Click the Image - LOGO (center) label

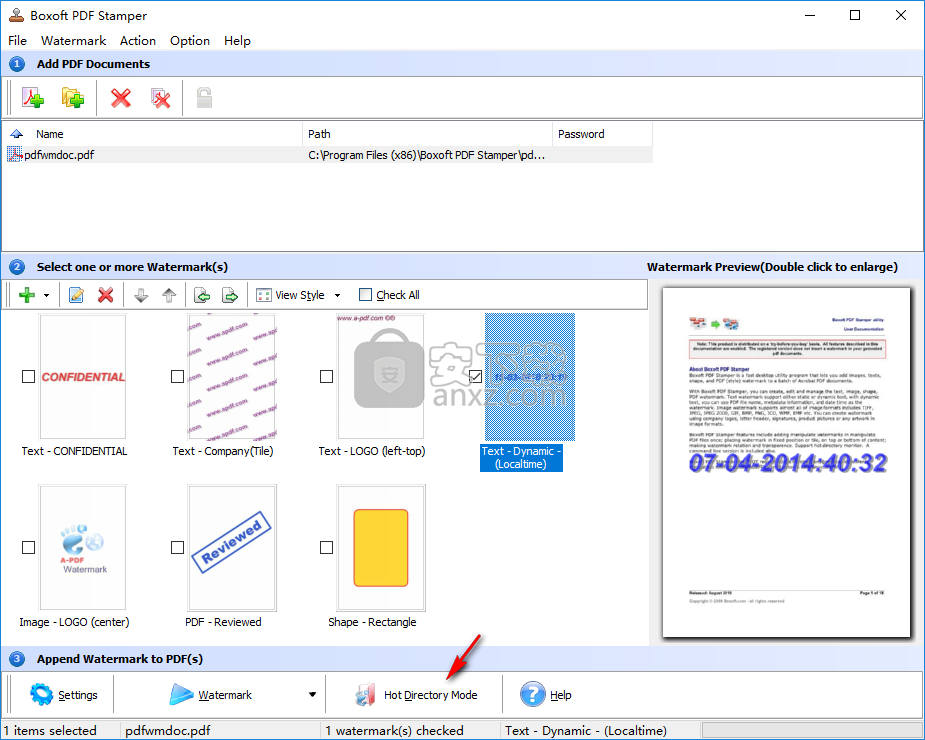74,622
